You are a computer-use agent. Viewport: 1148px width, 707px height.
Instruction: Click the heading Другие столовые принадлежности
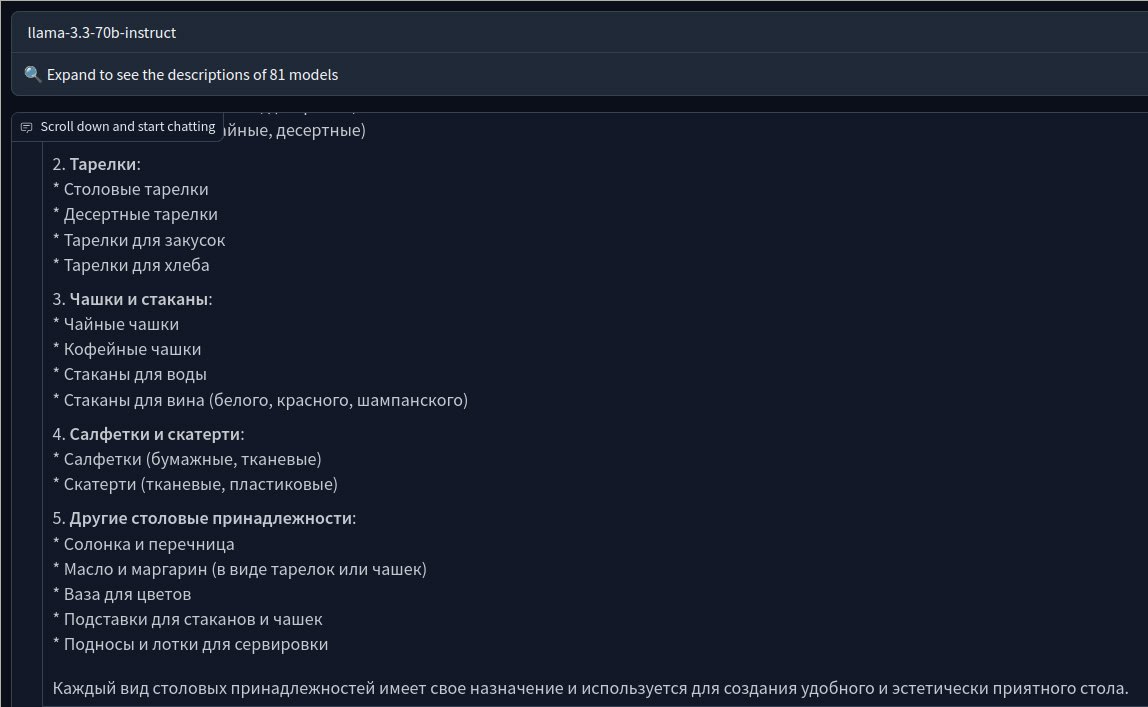click(212, 519)
